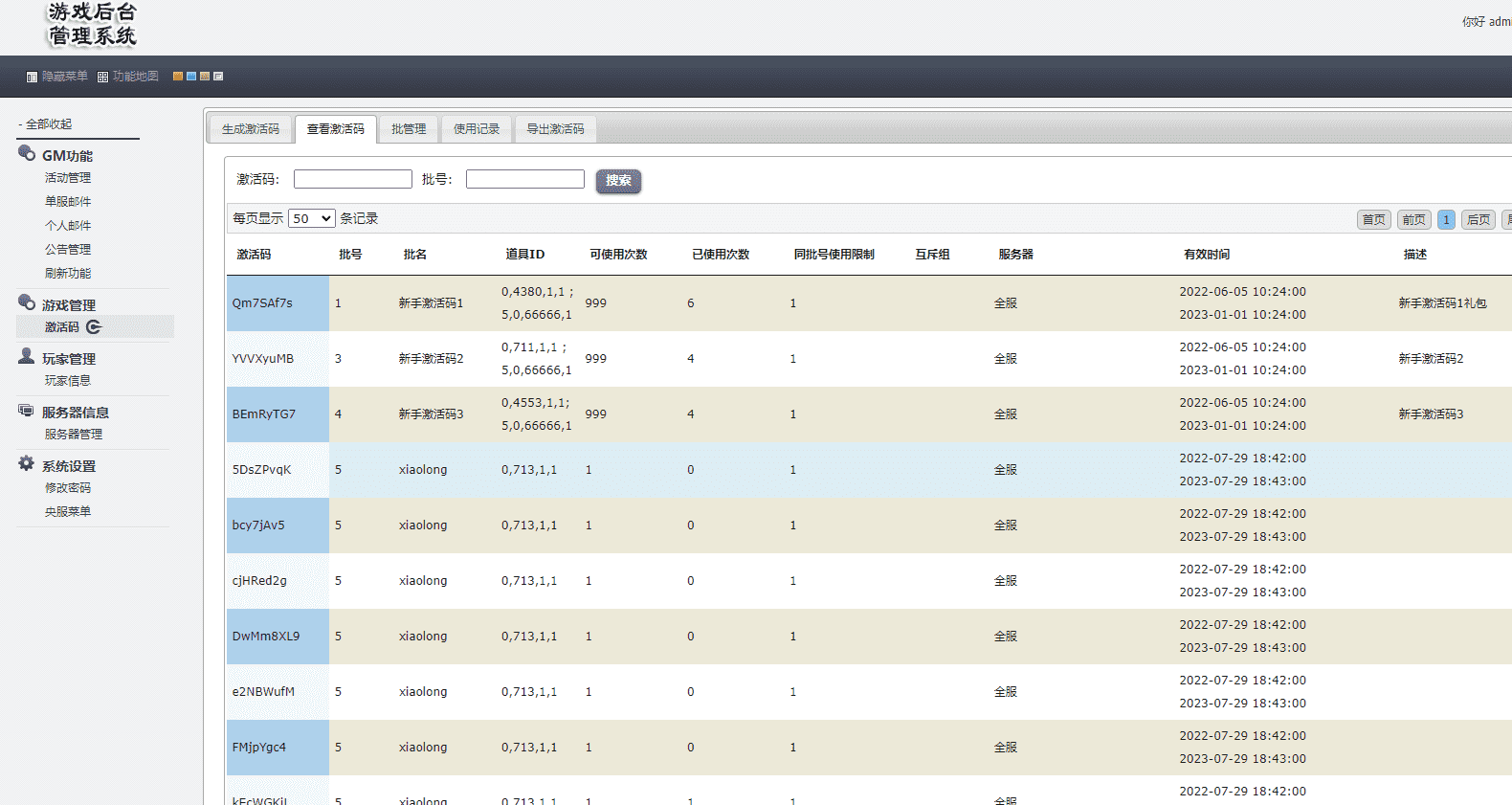The height and width of the screenshot is (805, 1512).
Task: Collapse the GM功能 menu heading
Action: pyautogui.click(x=67, y=155)
